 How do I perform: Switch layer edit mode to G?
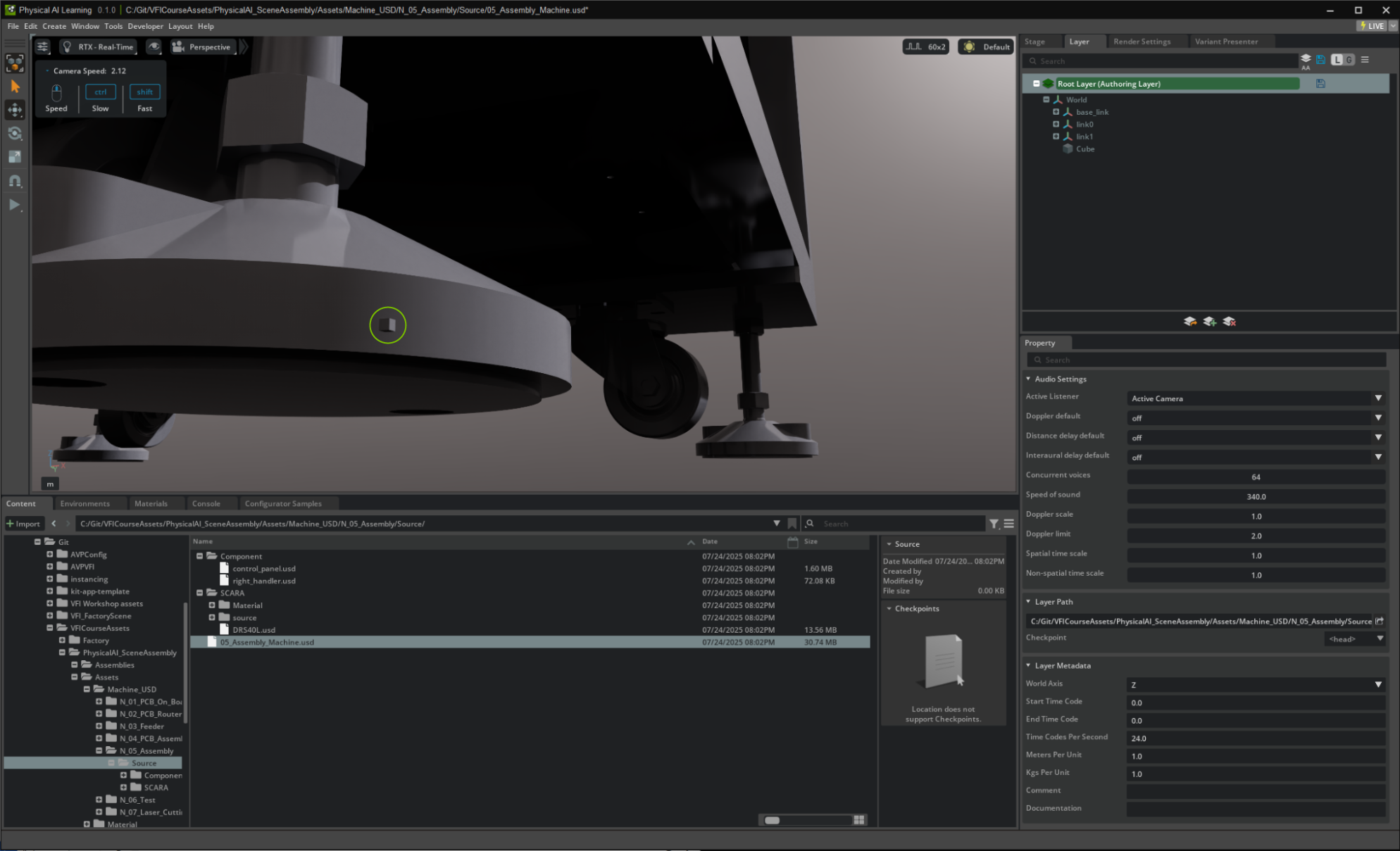(1349, 60)
